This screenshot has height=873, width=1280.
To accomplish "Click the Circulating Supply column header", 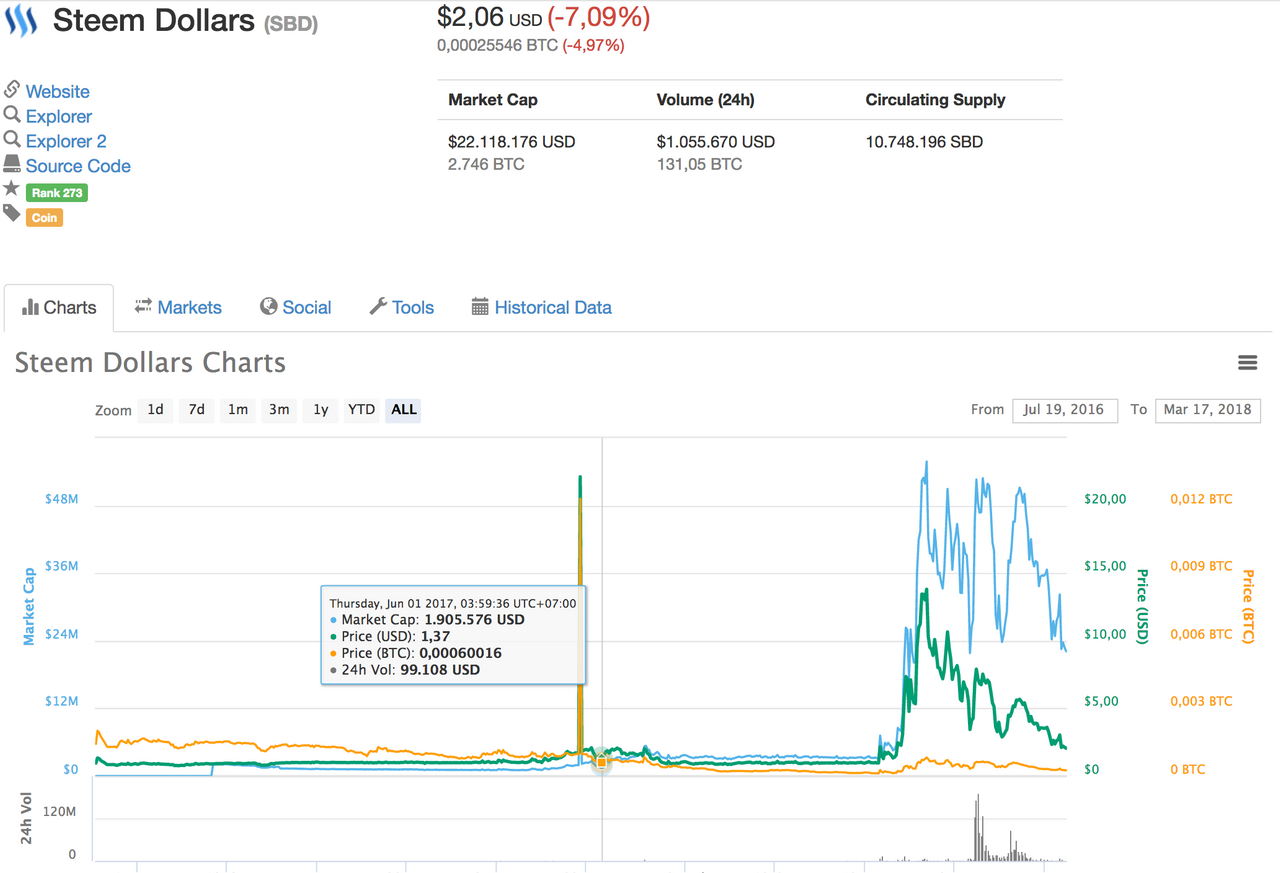I will (936, 100).
